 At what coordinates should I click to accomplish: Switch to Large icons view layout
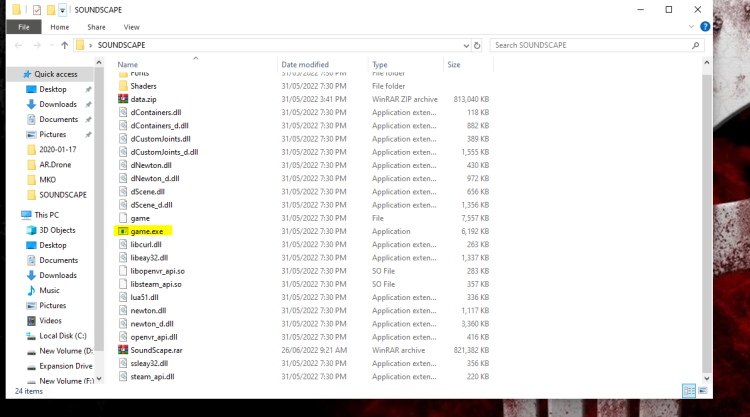tap(703, 391)
